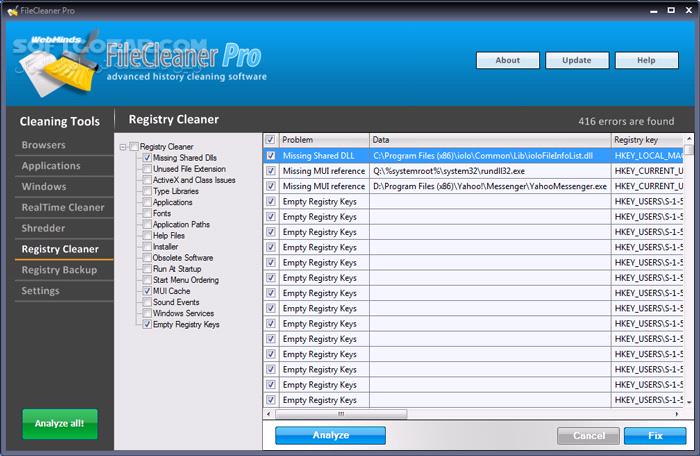Click the HKEY_LOCAL_MA registry key cell
The image size is (700, 456).
point(647,155)
